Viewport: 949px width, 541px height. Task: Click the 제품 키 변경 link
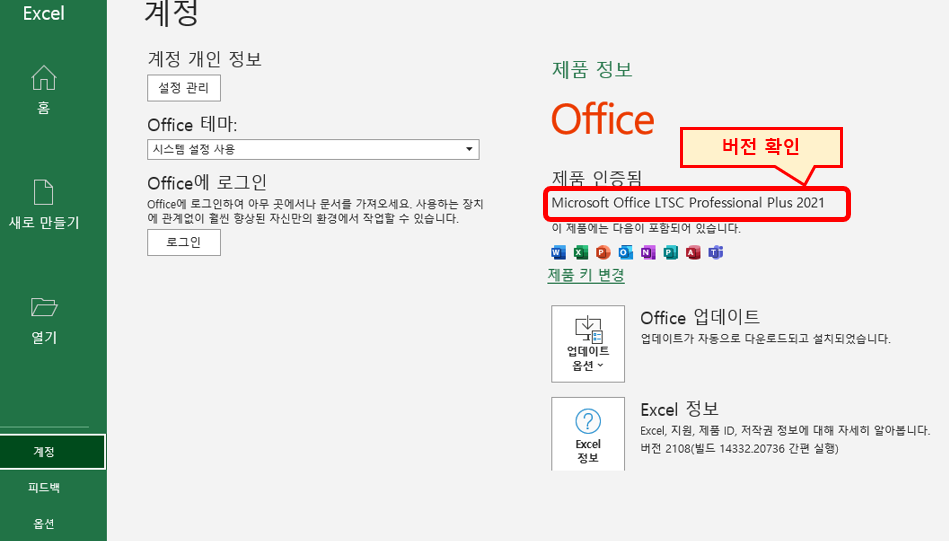point(586,276)
